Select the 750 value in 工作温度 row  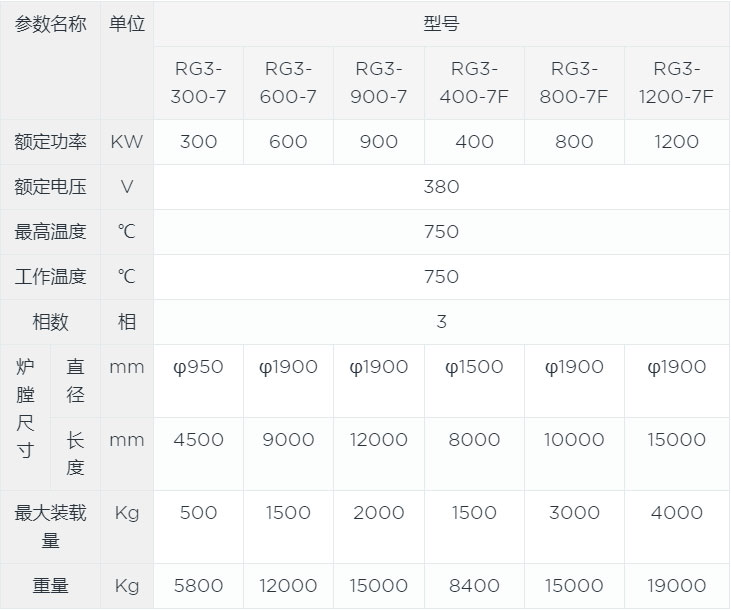click(x=441, y=277)
